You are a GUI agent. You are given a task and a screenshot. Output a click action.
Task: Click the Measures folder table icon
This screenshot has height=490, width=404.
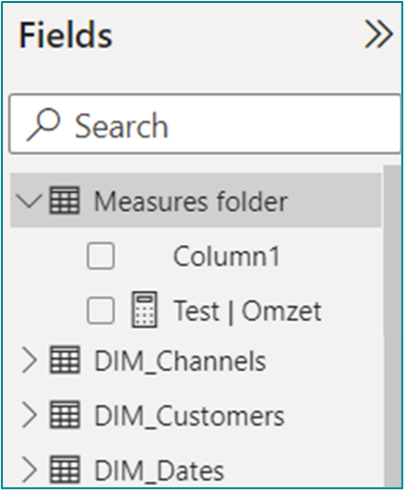65,200
